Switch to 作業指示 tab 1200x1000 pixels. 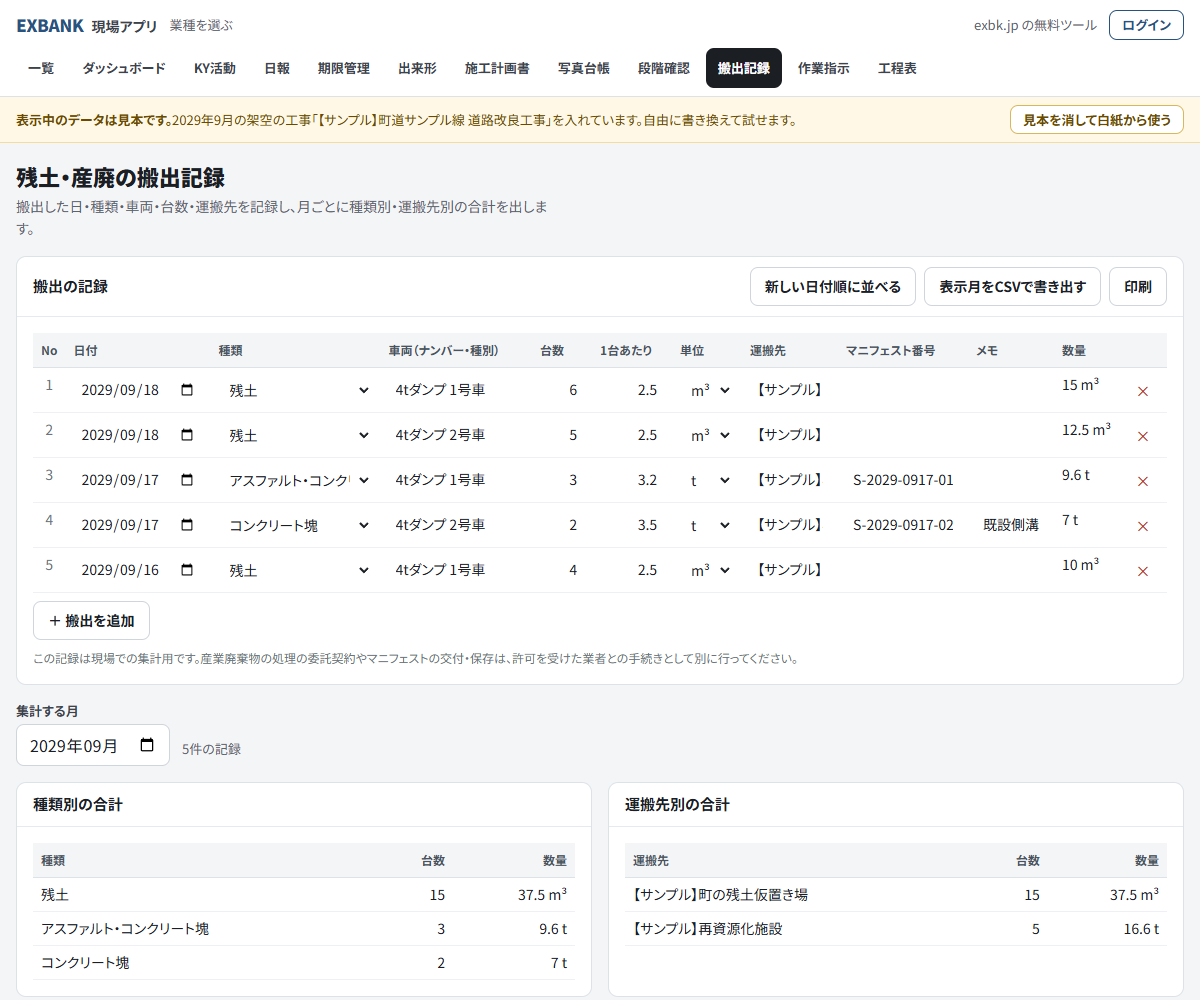824,68
